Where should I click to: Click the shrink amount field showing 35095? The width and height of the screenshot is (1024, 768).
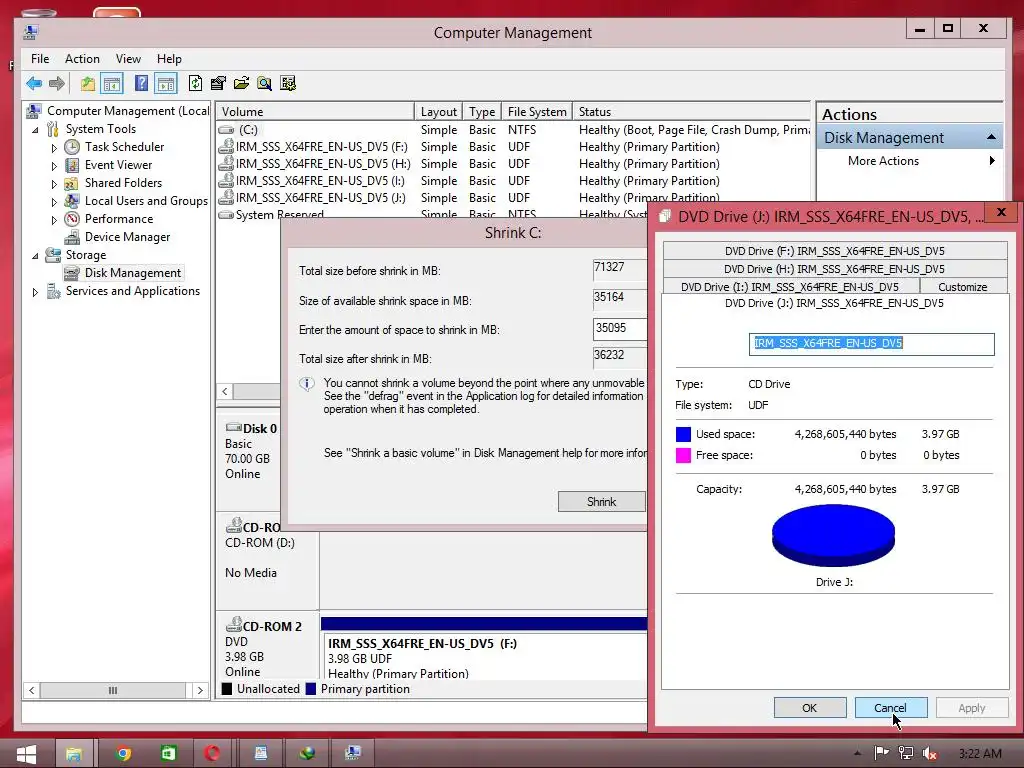click(619, 328)
